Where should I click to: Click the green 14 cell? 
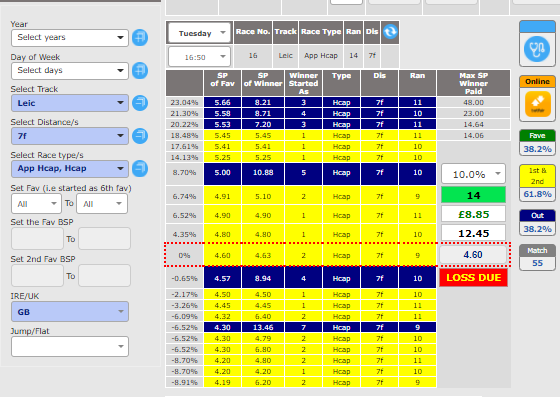[x=473, y=195]
